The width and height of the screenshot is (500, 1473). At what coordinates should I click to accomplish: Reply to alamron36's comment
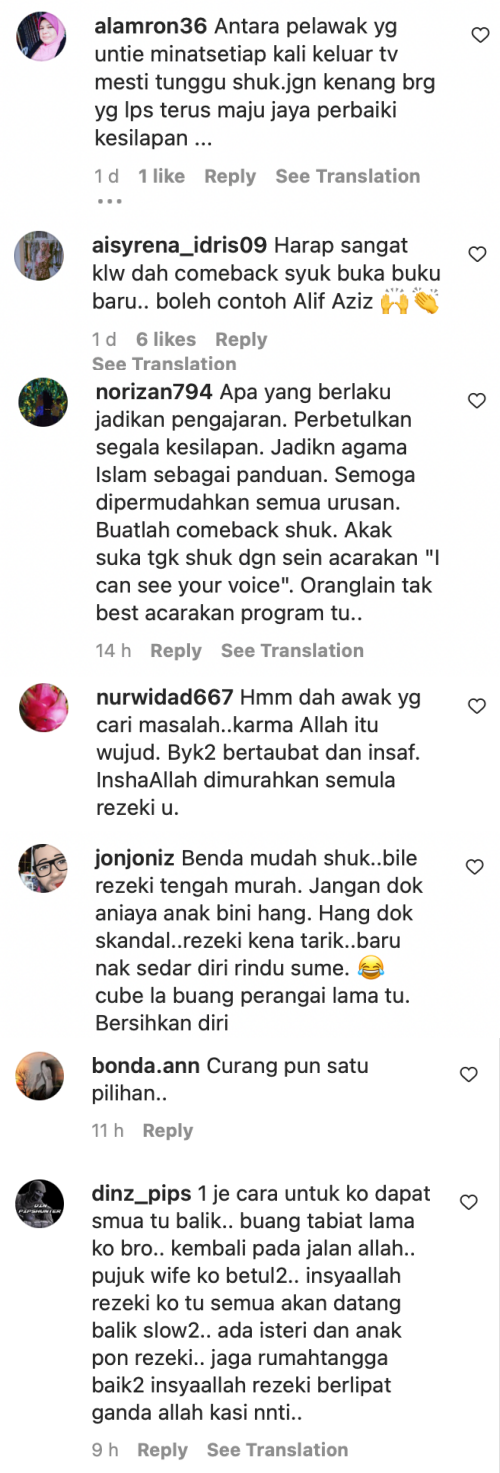click(x=230, y=176)
